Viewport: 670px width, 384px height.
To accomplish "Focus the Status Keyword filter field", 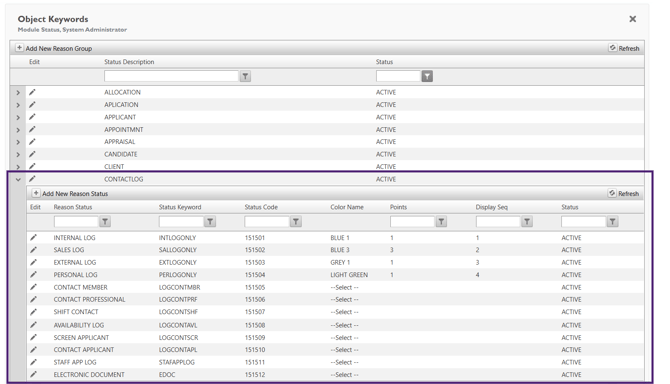I will pos(181,221).
